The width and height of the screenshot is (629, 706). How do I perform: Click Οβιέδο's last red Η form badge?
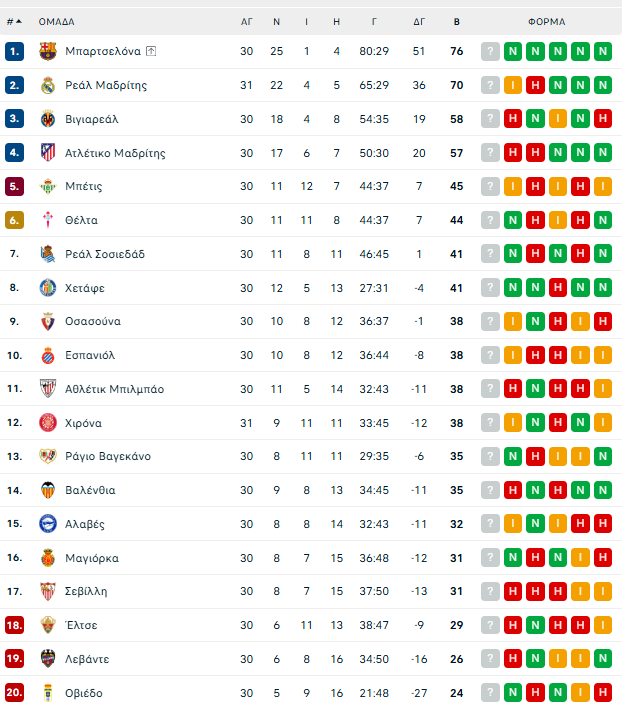(x=603, y=692)
